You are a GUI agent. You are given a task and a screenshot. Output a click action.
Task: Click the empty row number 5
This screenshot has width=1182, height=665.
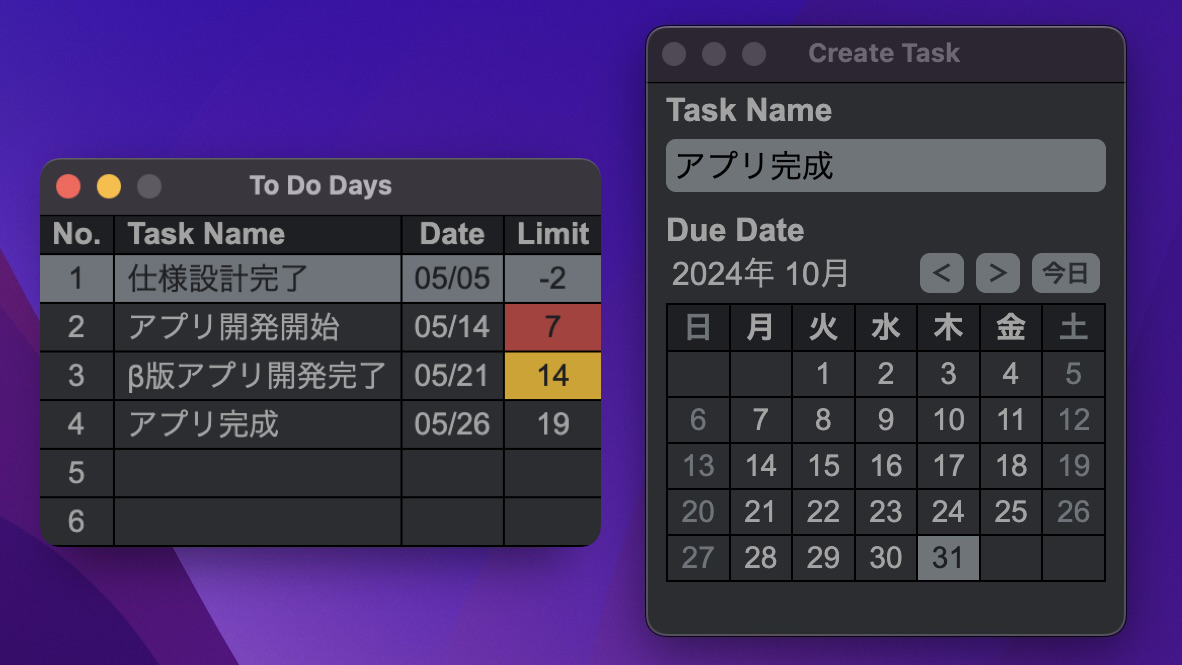pyautogui.click(x=77, y=473)
